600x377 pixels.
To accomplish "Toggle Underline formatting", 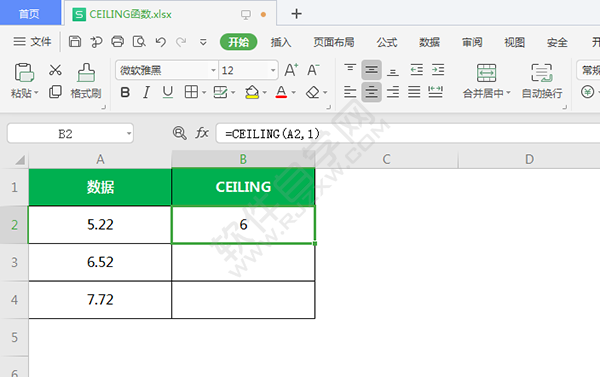I will (168, 92).
